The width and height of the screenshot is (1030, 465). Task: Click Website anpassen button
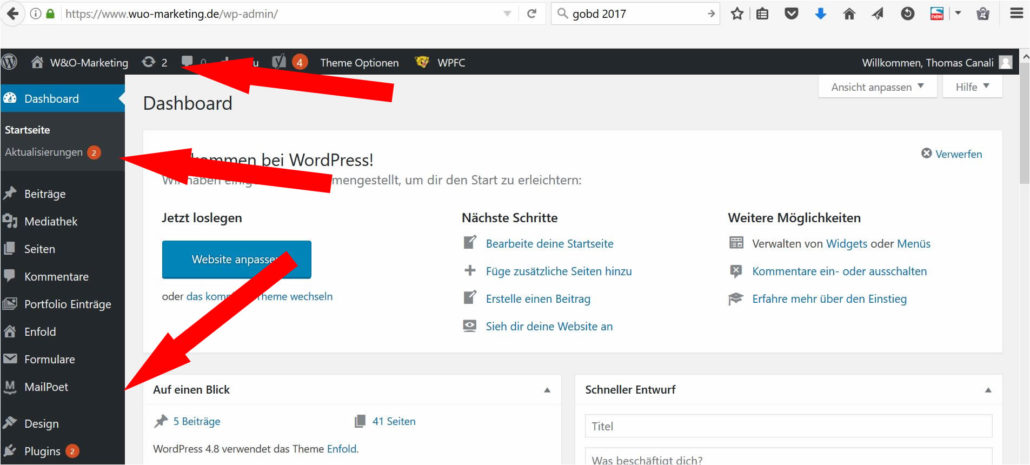click(236, 259)
